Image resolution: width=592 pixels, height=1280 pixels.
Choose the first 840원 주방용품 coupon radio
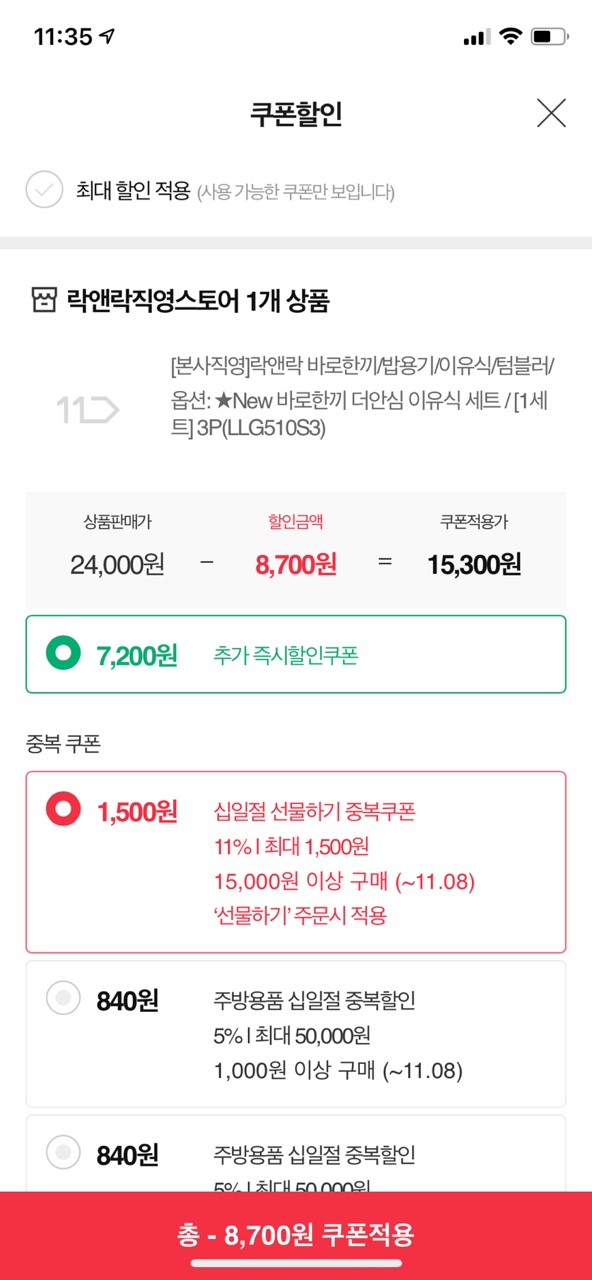pyautogui.click(x=64, y=998)
